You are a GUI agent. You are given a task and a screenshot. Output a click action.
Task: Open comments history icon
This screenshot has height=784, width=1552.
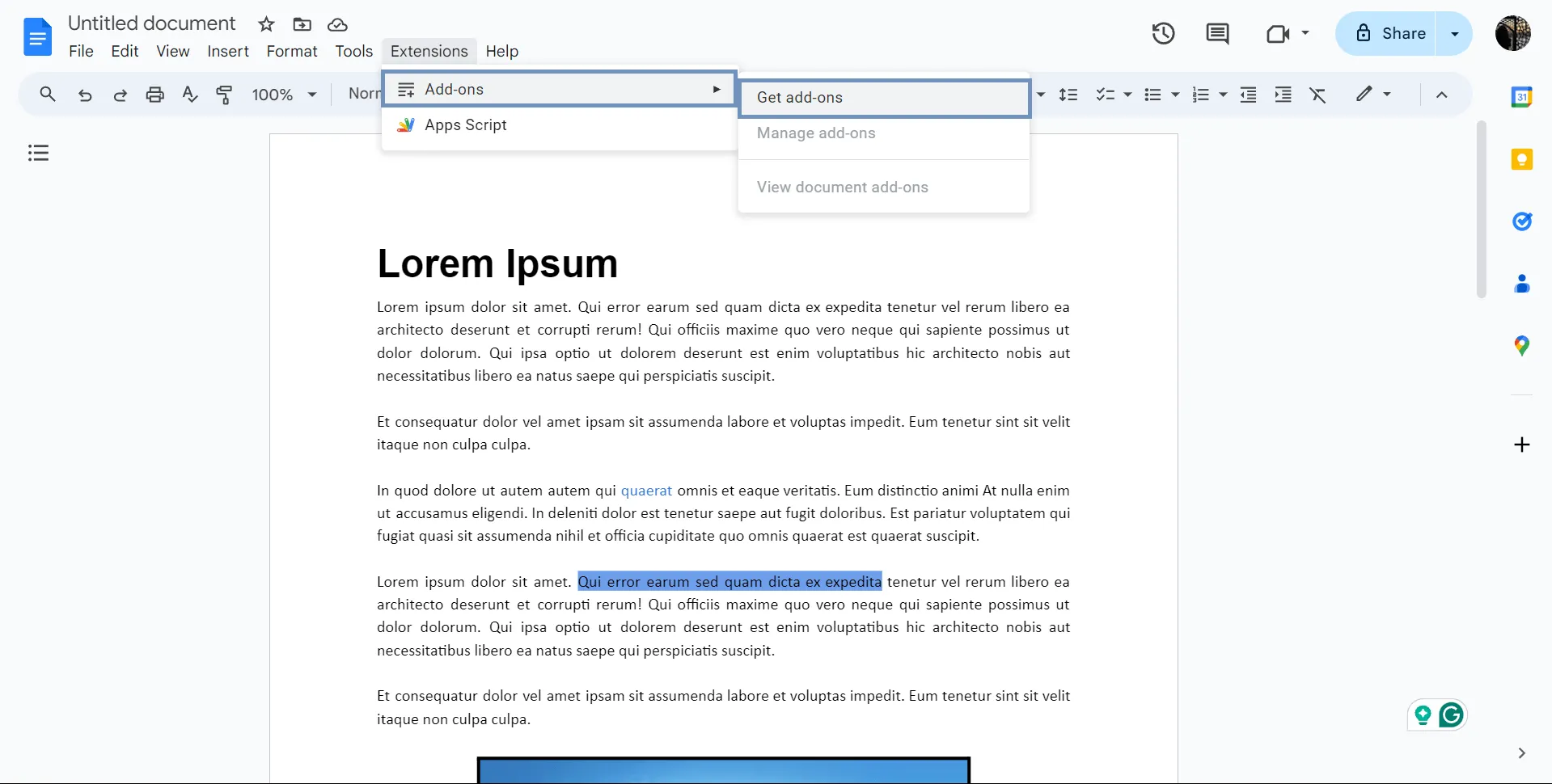click(x=1217, y=33)
